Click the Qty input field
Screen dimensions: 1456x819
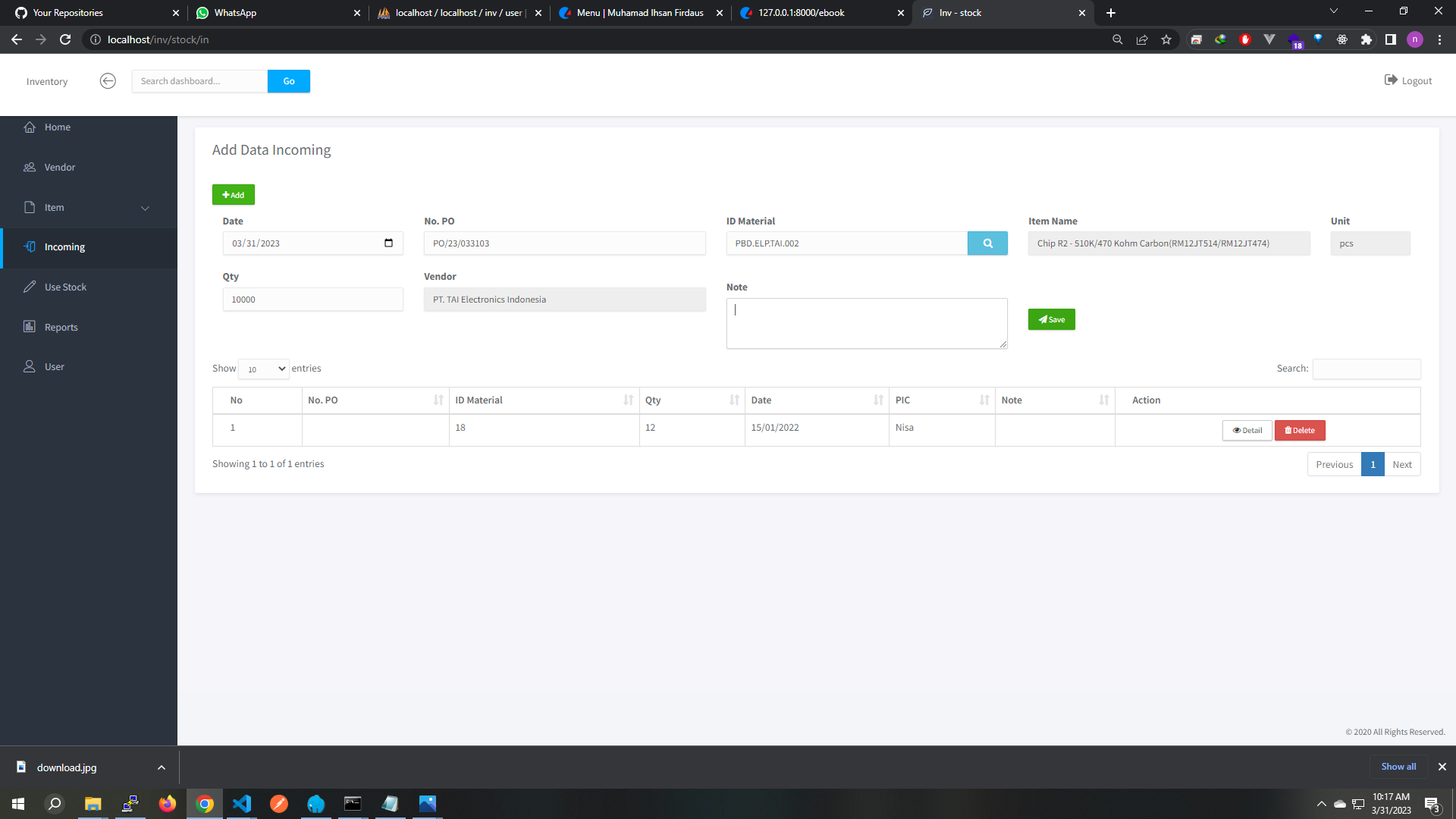(x=312, y=300)
